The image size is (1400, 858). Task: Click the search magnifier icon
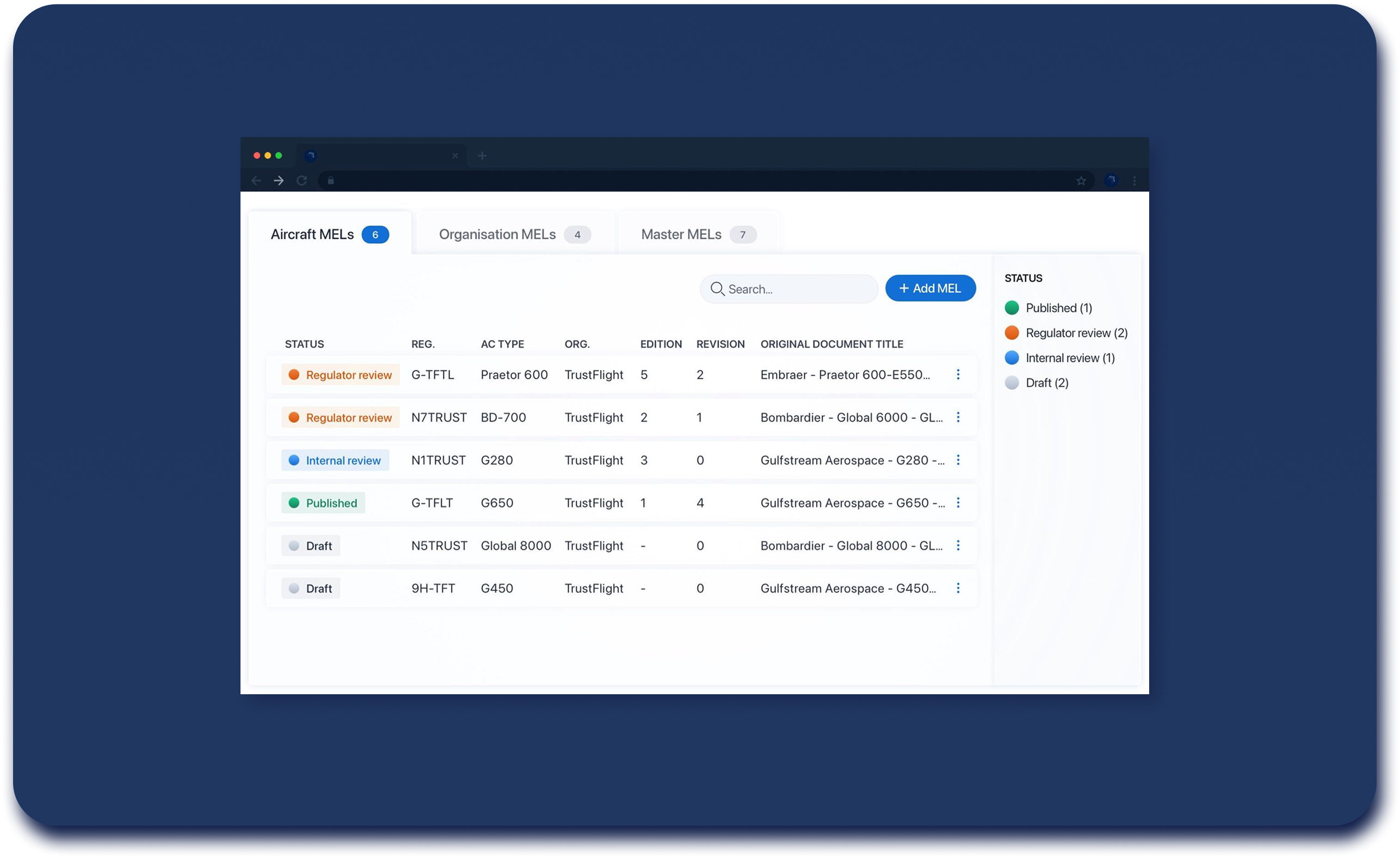717,289
